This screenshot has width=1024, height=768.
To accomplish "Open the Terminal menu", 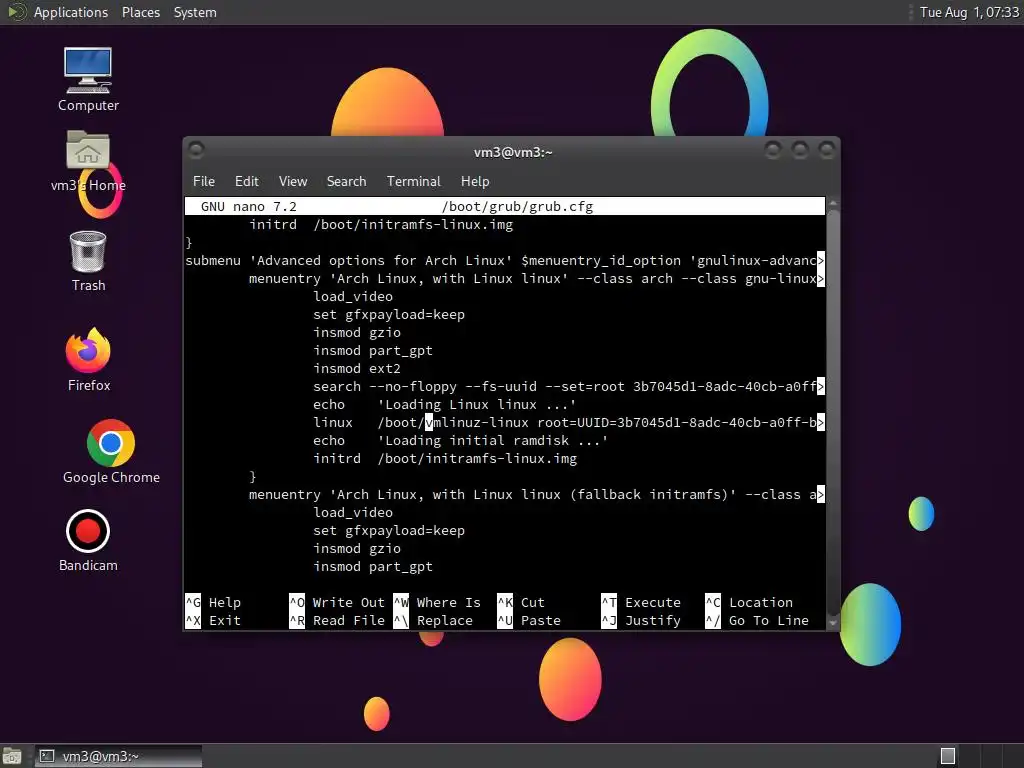I will [413, 181].
